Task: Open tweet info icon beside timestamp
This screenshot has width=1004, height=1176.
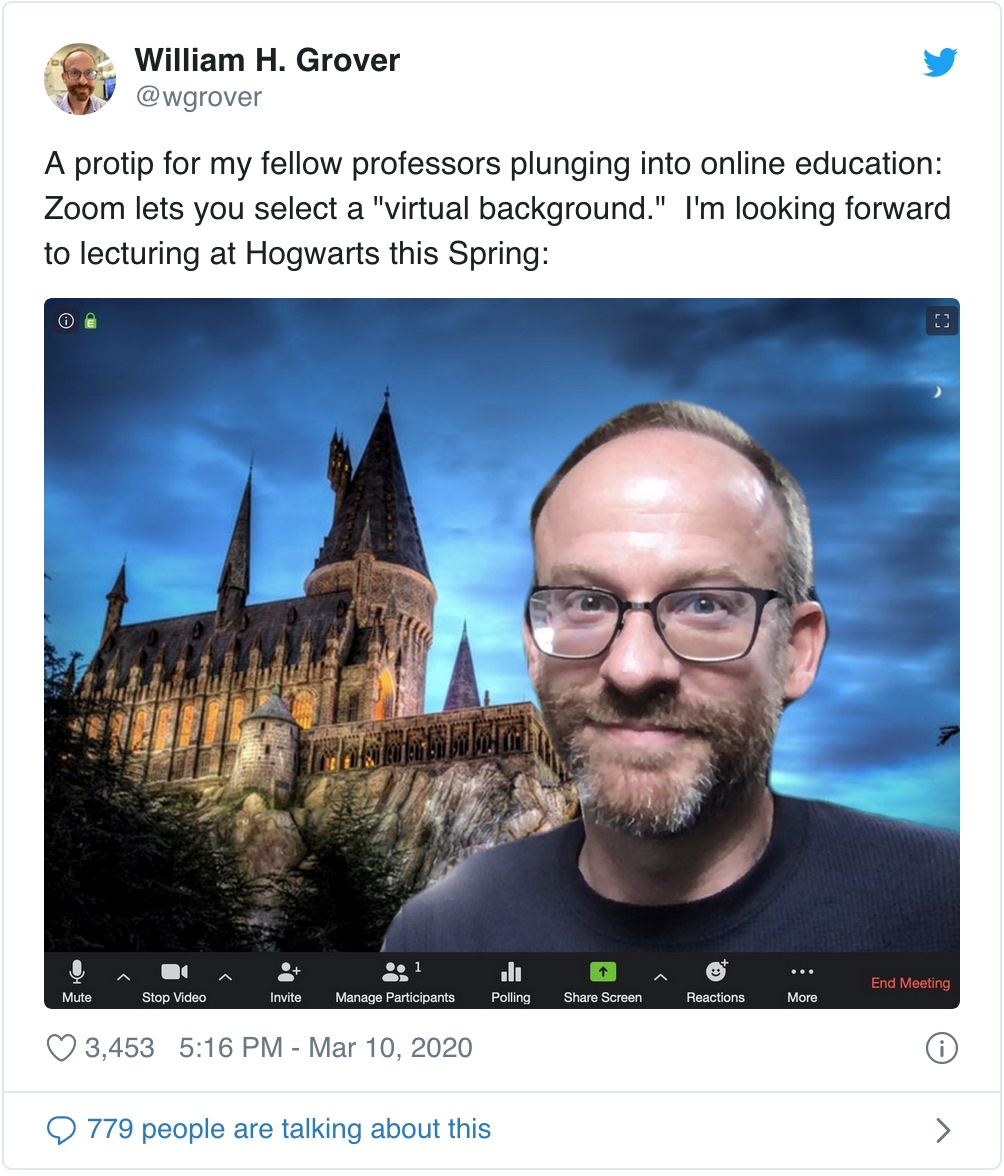Action: click(x=942, y=1048)
